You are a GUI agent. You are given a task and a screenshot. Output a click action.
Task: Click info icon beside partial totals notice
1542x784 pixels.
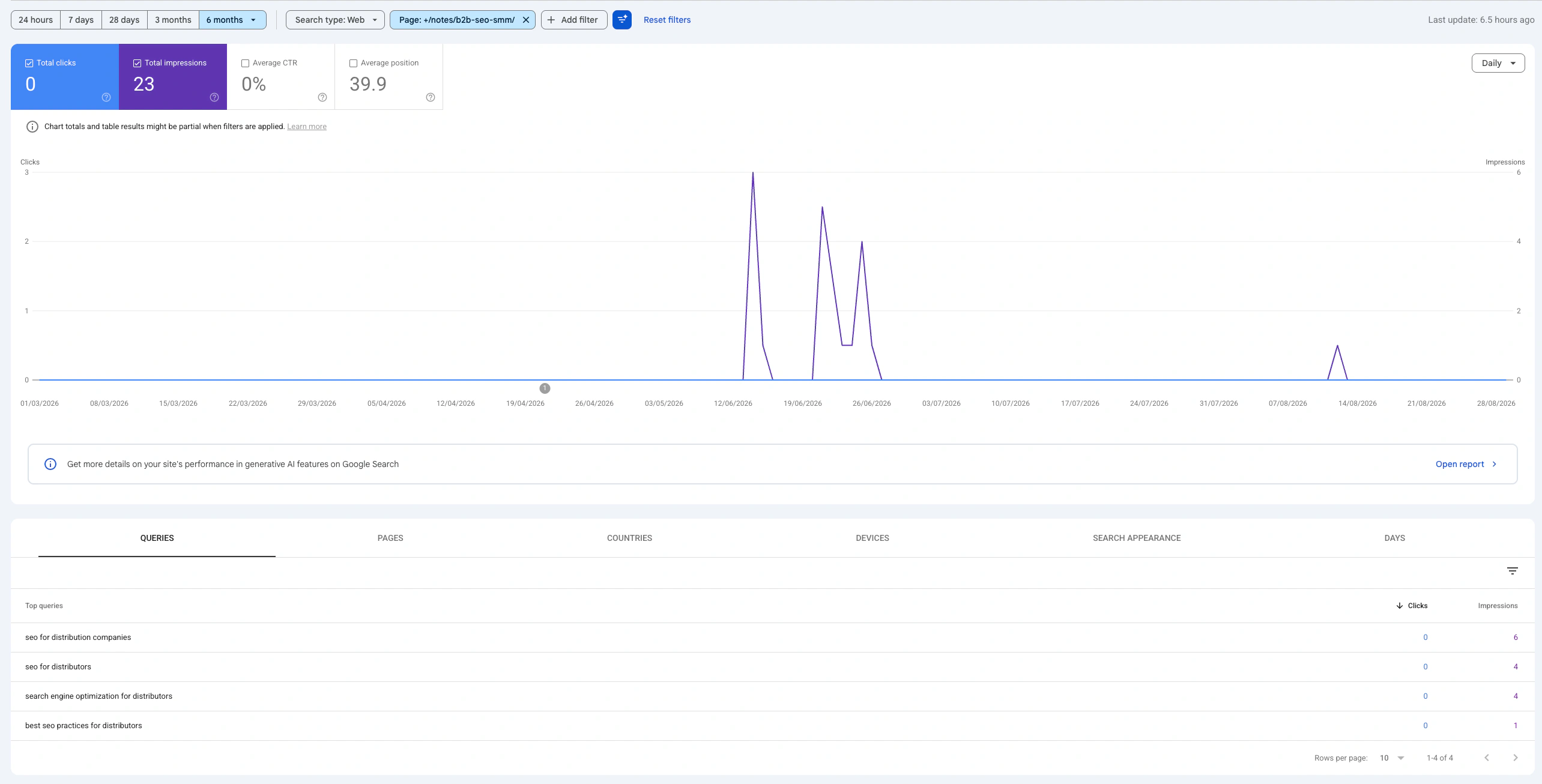32,127
